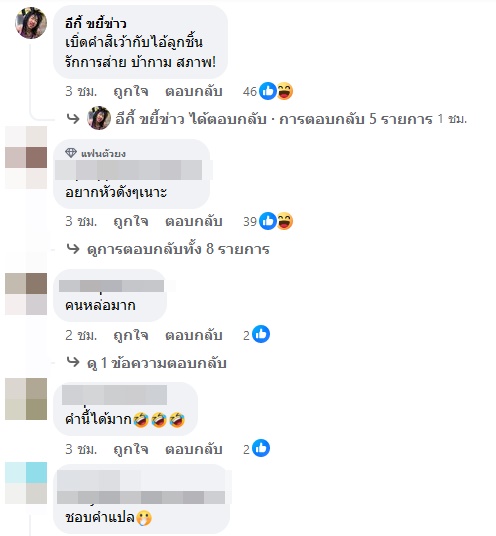Click the like reaction icon beside 46
The width and height of the screenshot is (496, 536).
click(x=268, y=91)
